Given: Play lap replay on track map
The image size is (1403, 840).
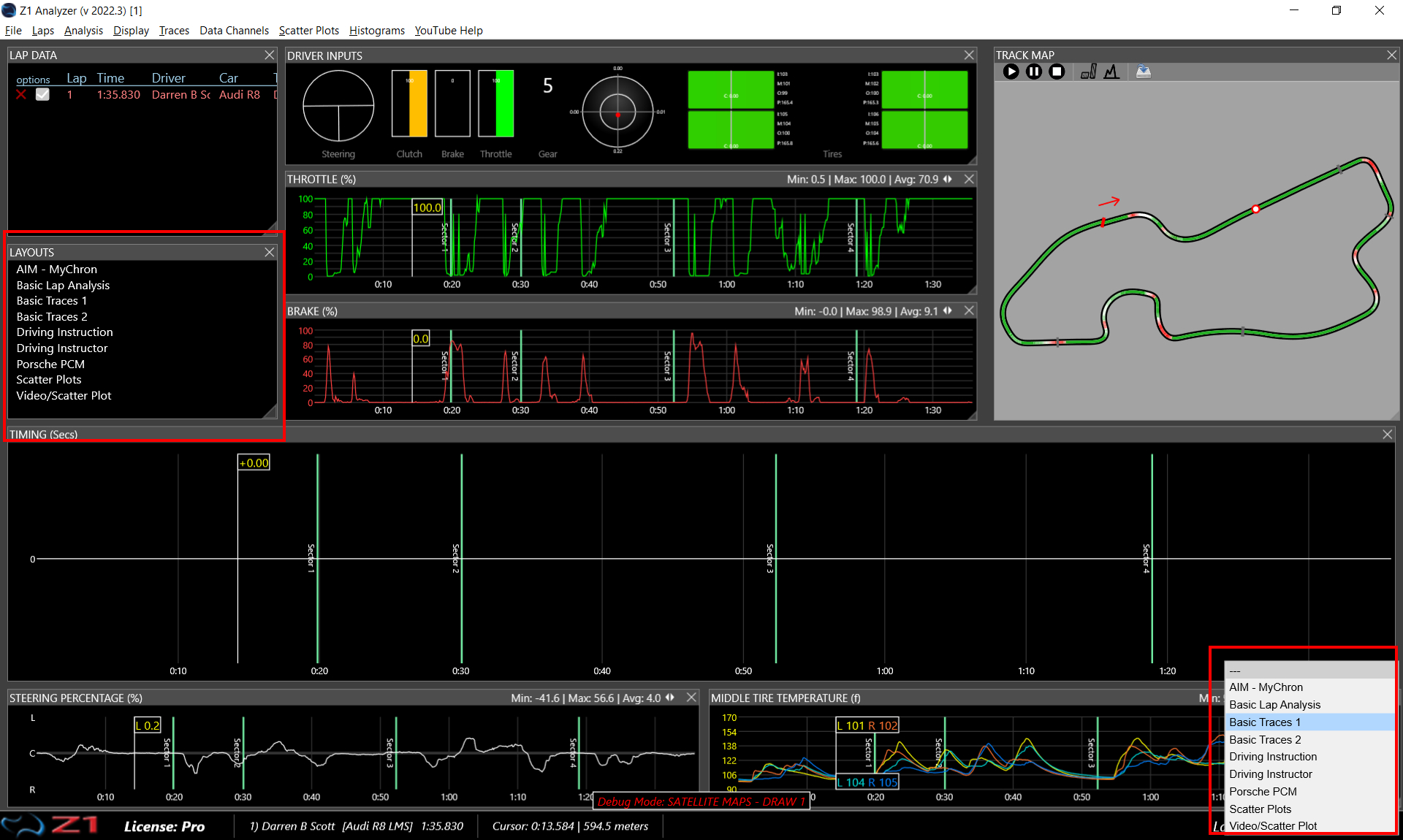Looking at the screenshot, I should pos(1011,72).
